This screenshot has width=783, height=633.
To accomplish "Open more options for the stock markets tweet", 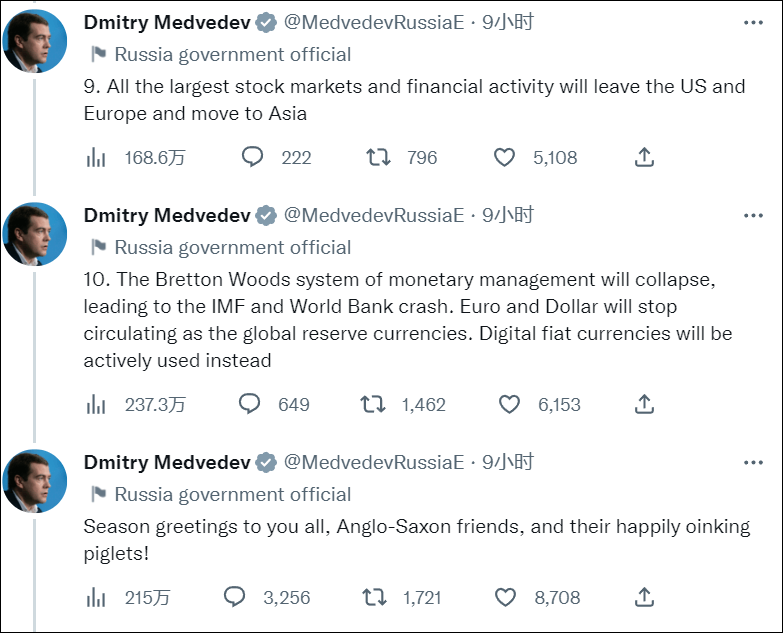I will click(x=753, y=22).
